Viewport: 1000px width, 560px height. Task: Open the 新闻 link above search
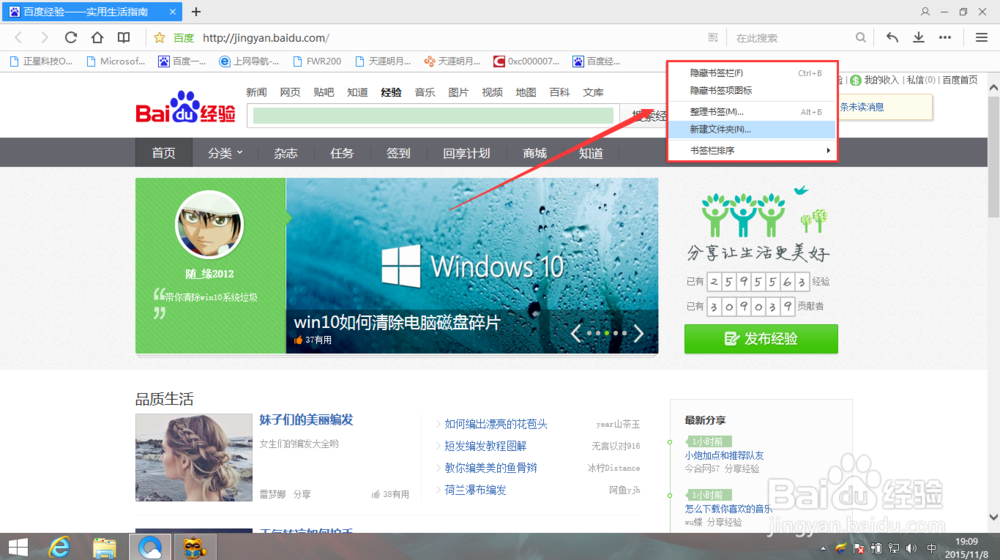256,92
